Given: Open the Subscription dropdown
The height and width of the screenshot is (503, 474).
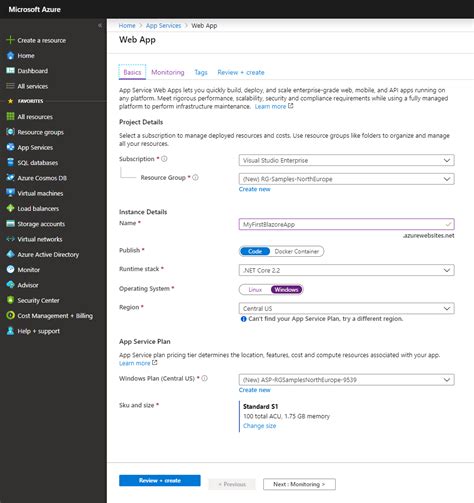Looking at the screenshot, I should pyautogui.click(x=346, y=160).
